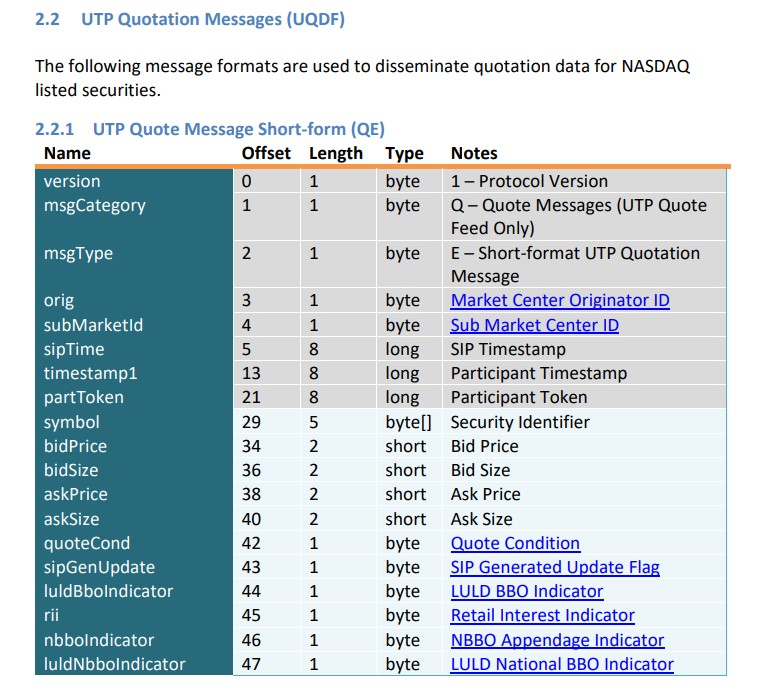Go to the LULD BBO Indicator link

[x=527, y=591]
